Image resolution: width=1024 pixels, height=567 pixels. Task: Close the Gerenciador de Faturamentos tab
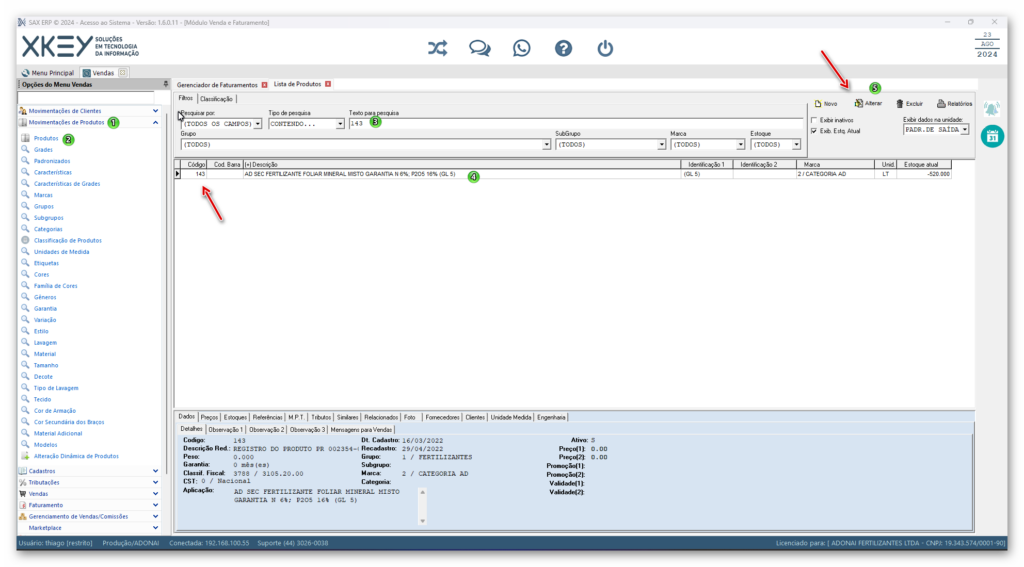coord(264,85)
